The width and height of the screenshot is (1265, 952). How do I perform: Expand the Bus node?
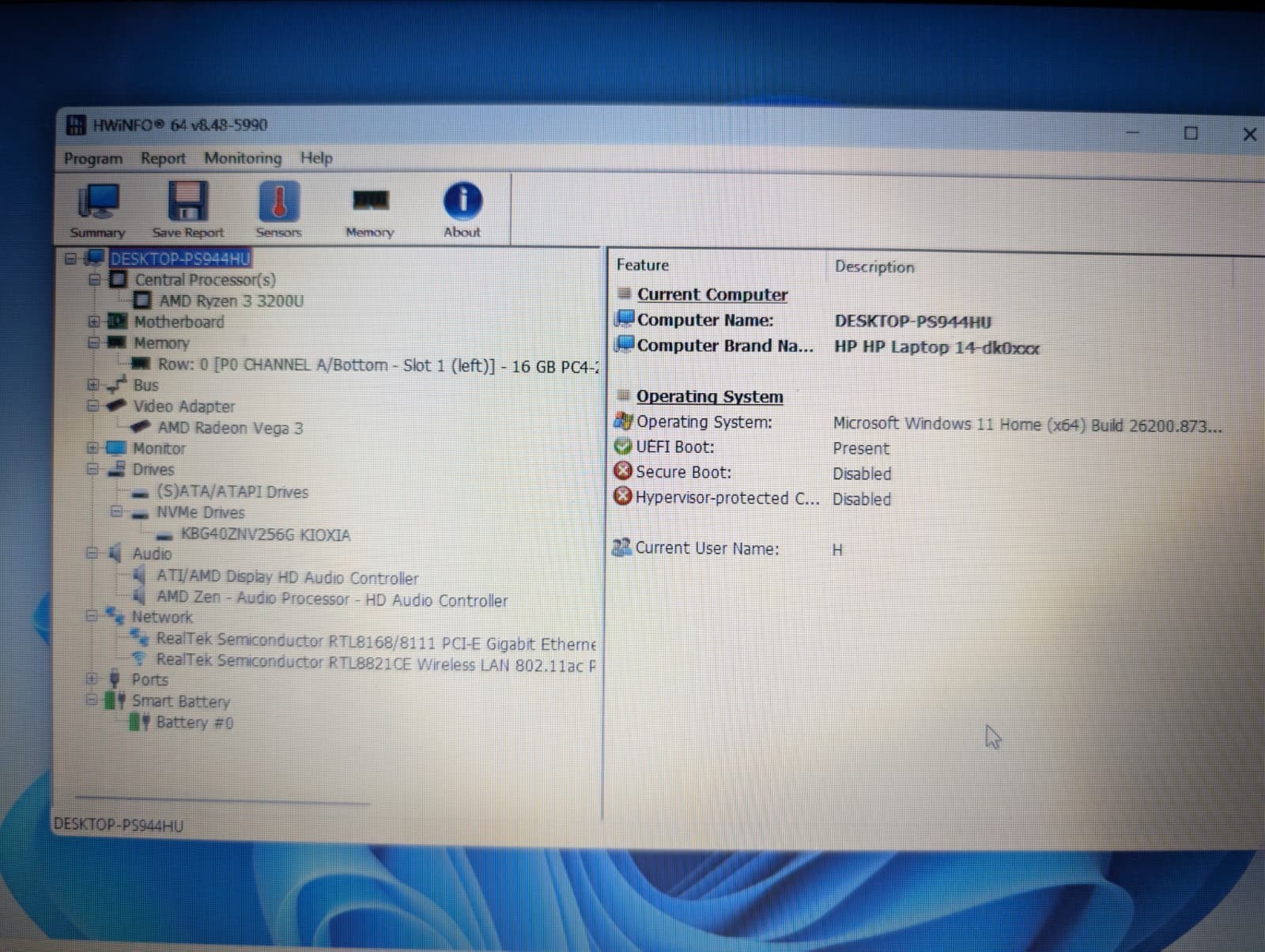(93, 385)
